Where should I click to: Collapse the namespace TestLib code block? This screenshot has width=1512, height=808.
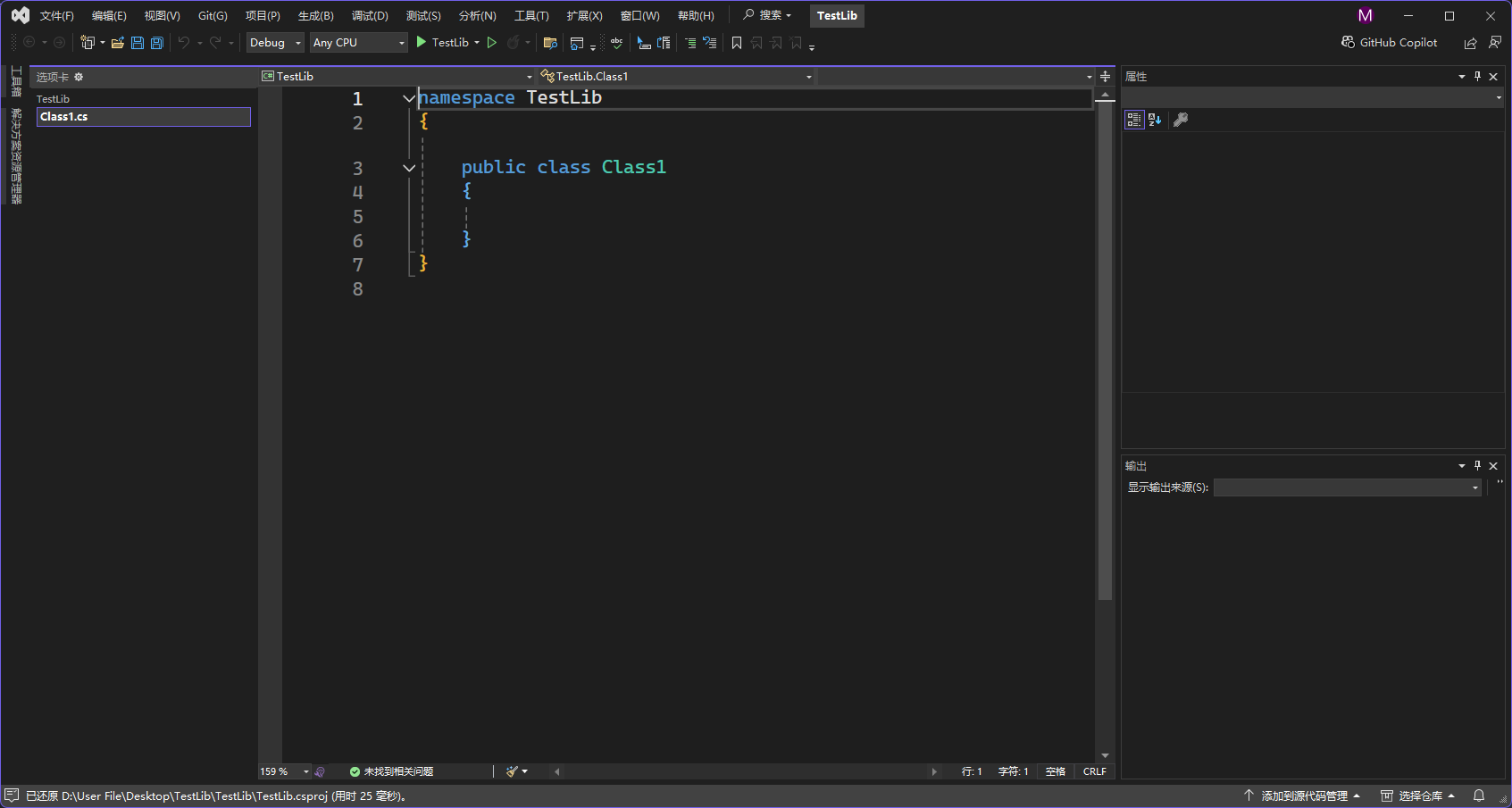click(409, 98)
